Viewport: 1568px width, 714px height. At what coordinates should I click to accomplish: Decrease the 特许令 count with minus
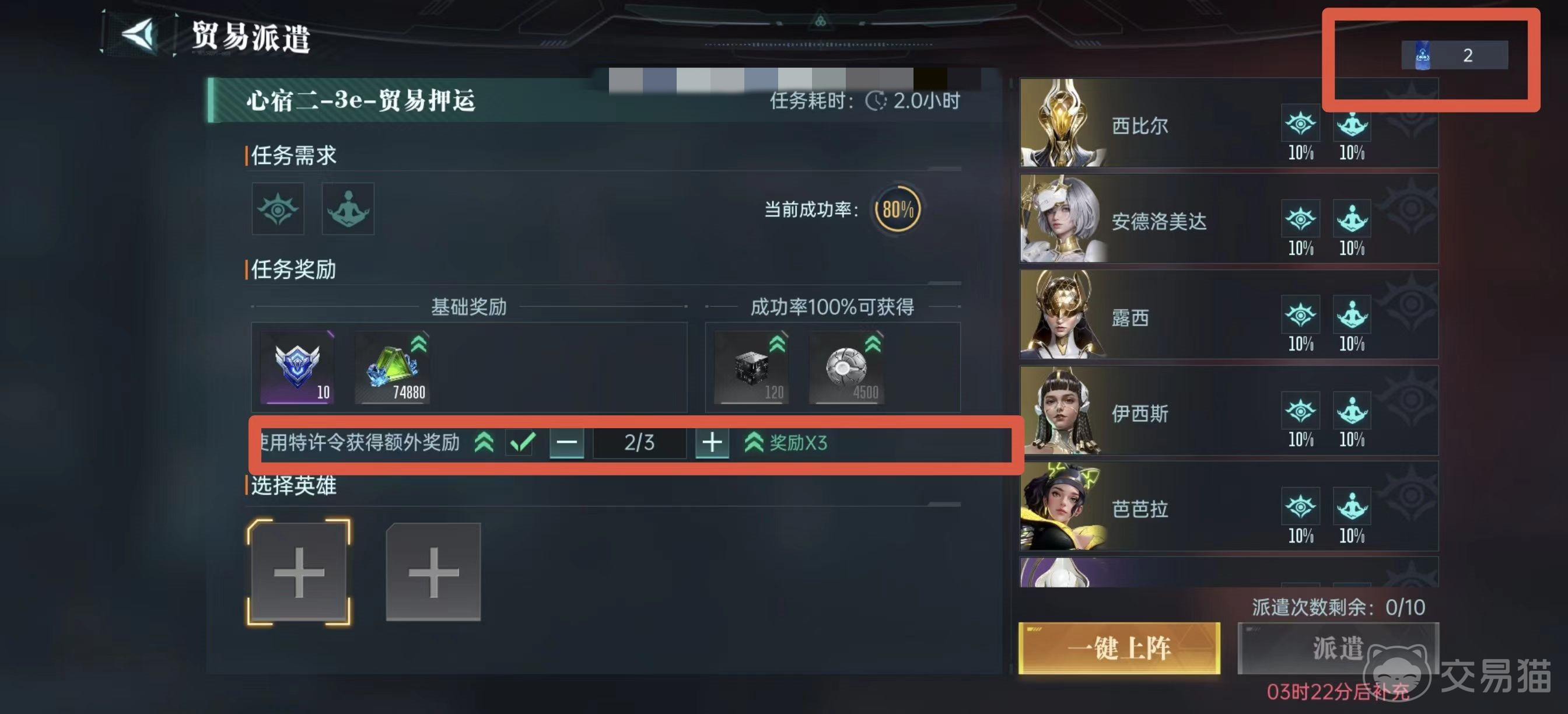click(566, 443)
